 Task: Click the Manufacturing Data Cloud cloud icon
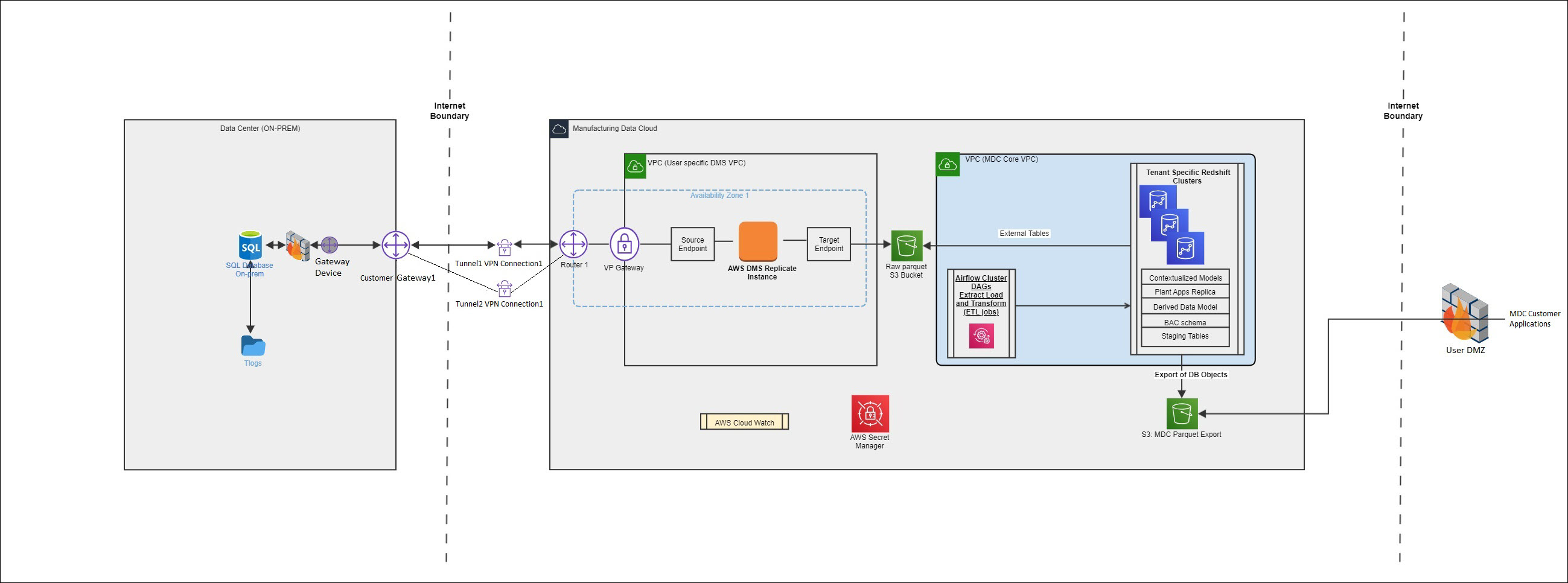[x=559, y=129]
